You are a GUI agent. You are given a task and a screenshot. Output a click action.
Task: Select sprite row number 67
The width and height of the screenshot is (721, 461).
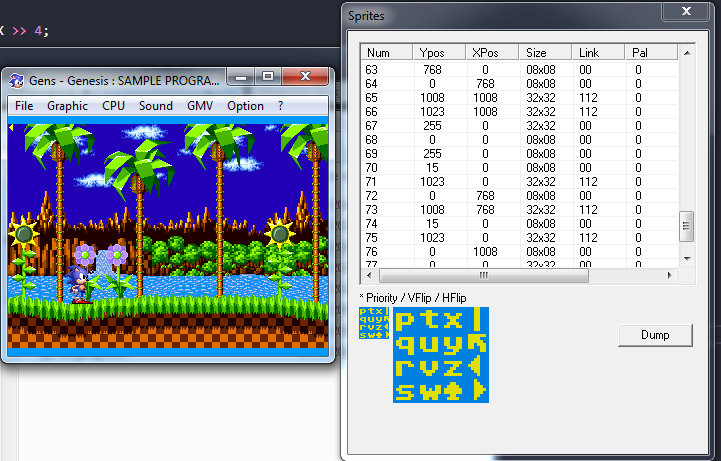(520, 126)
